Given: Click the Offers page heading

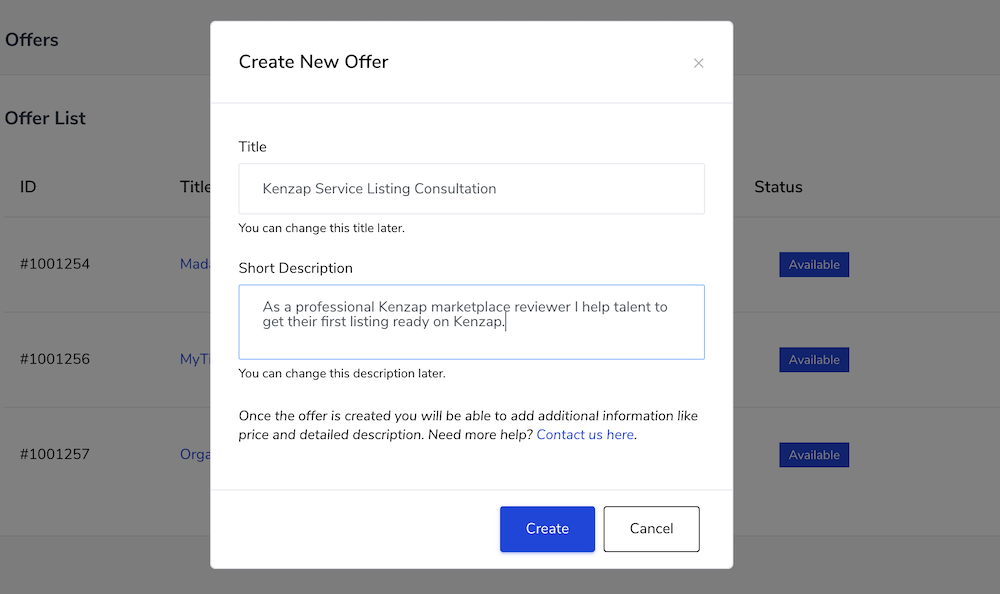Looking at the screenshot, I should pyautogui.click(x=32, y=40).
